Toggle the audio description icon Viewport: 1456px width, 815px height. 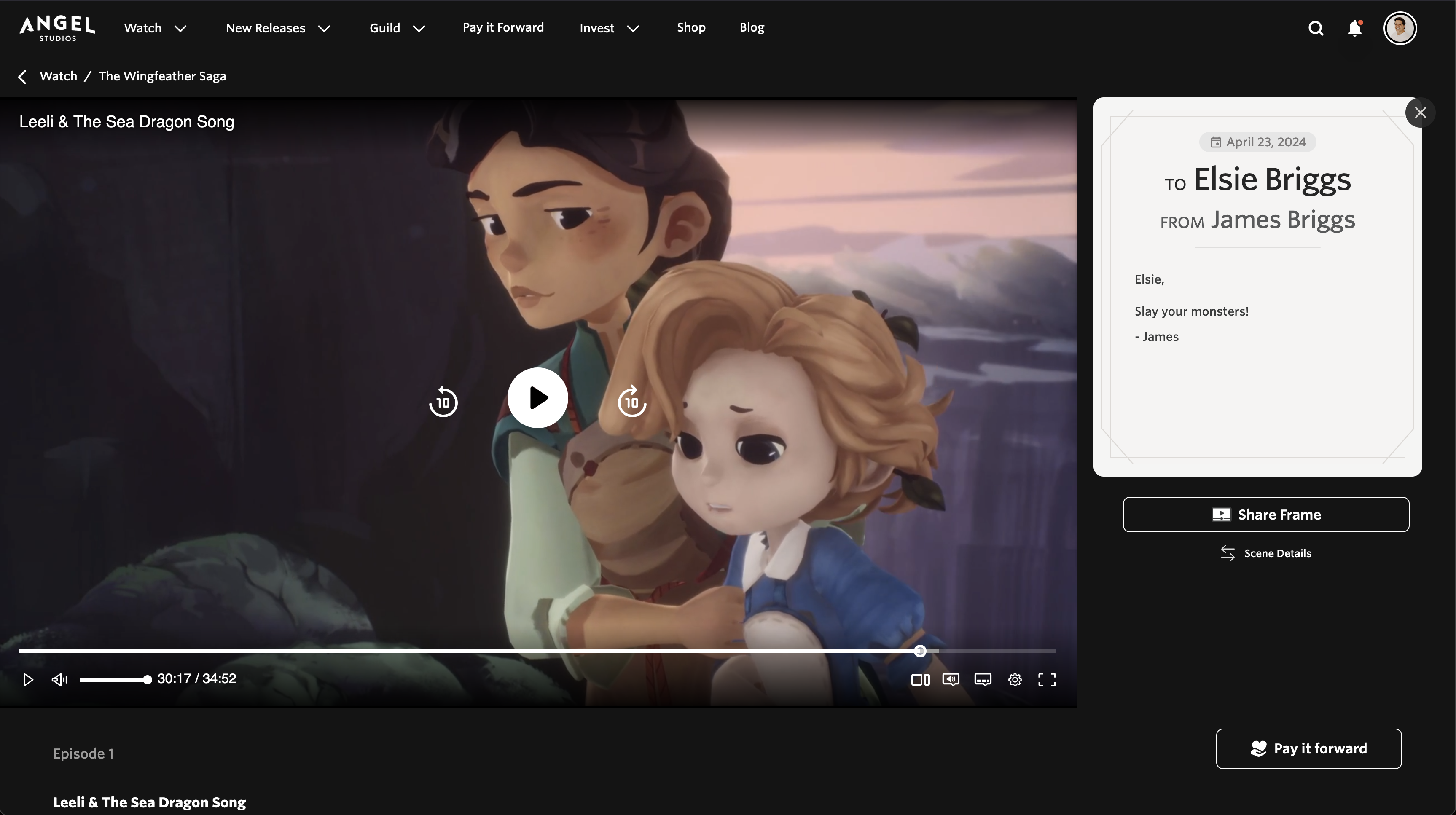click(951, 679)
